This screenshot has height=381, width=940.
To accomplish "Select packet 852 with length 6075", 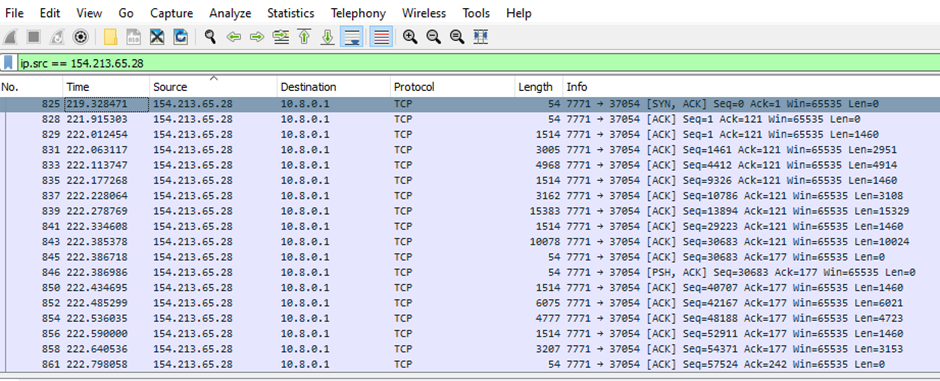I will click(470, 303).
